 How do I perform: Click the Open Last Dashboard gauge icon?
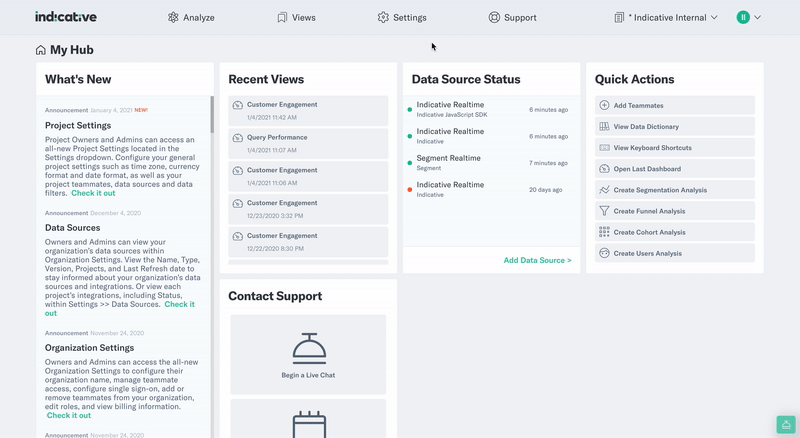604,168
